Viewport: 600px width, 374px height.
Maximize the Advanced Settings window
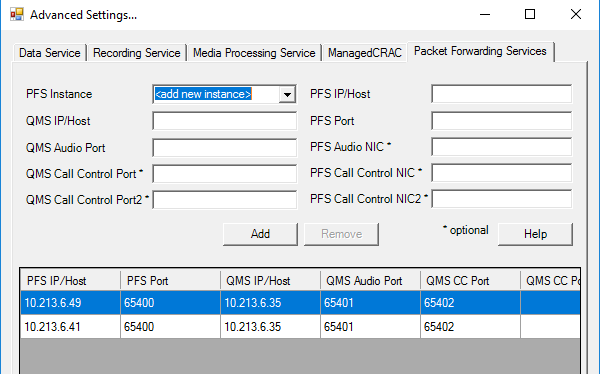pyautogui.click(x=530, y=15)
